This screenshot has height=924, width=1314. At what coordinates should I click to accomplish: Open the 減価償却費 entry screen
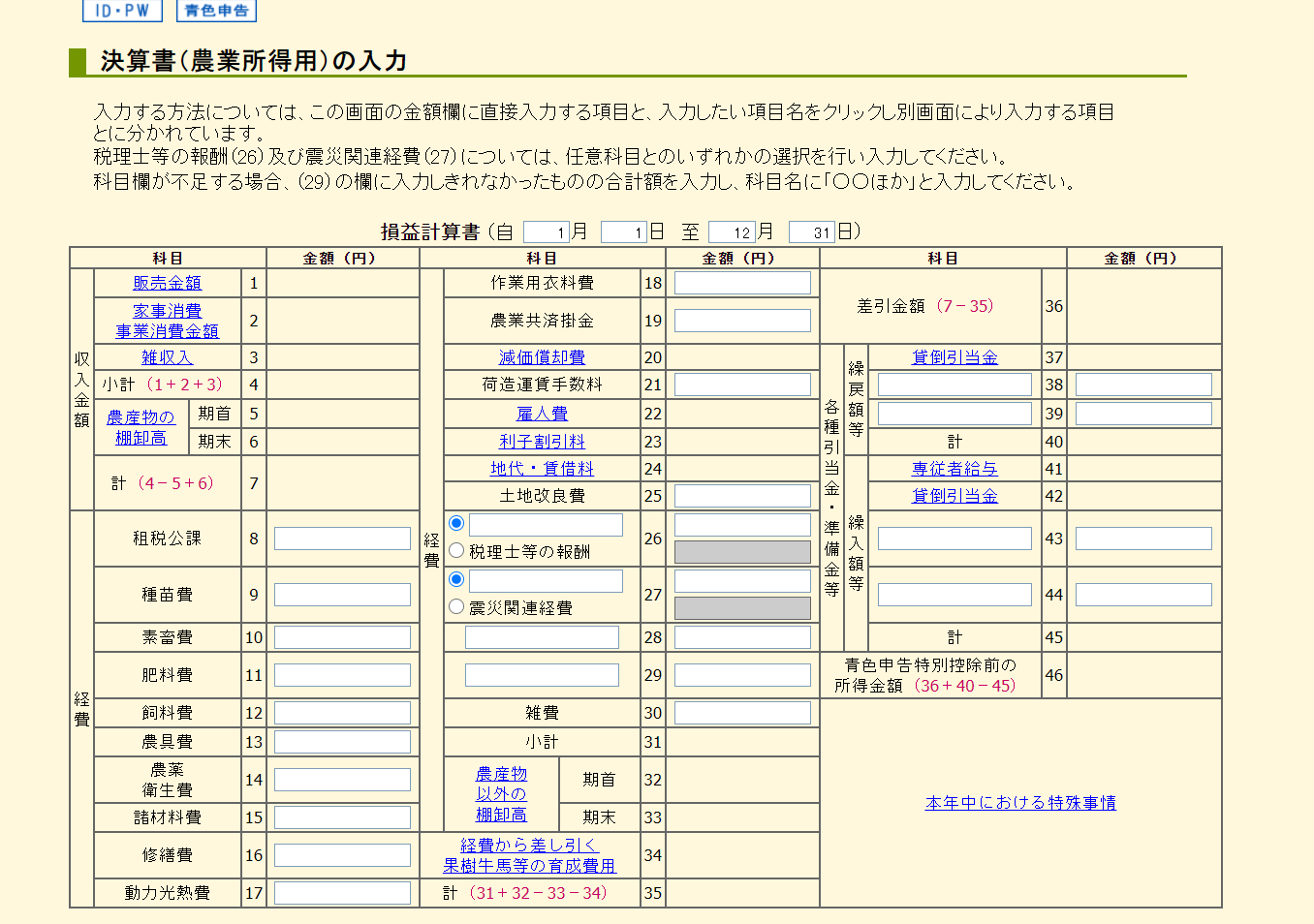point(542,356)
